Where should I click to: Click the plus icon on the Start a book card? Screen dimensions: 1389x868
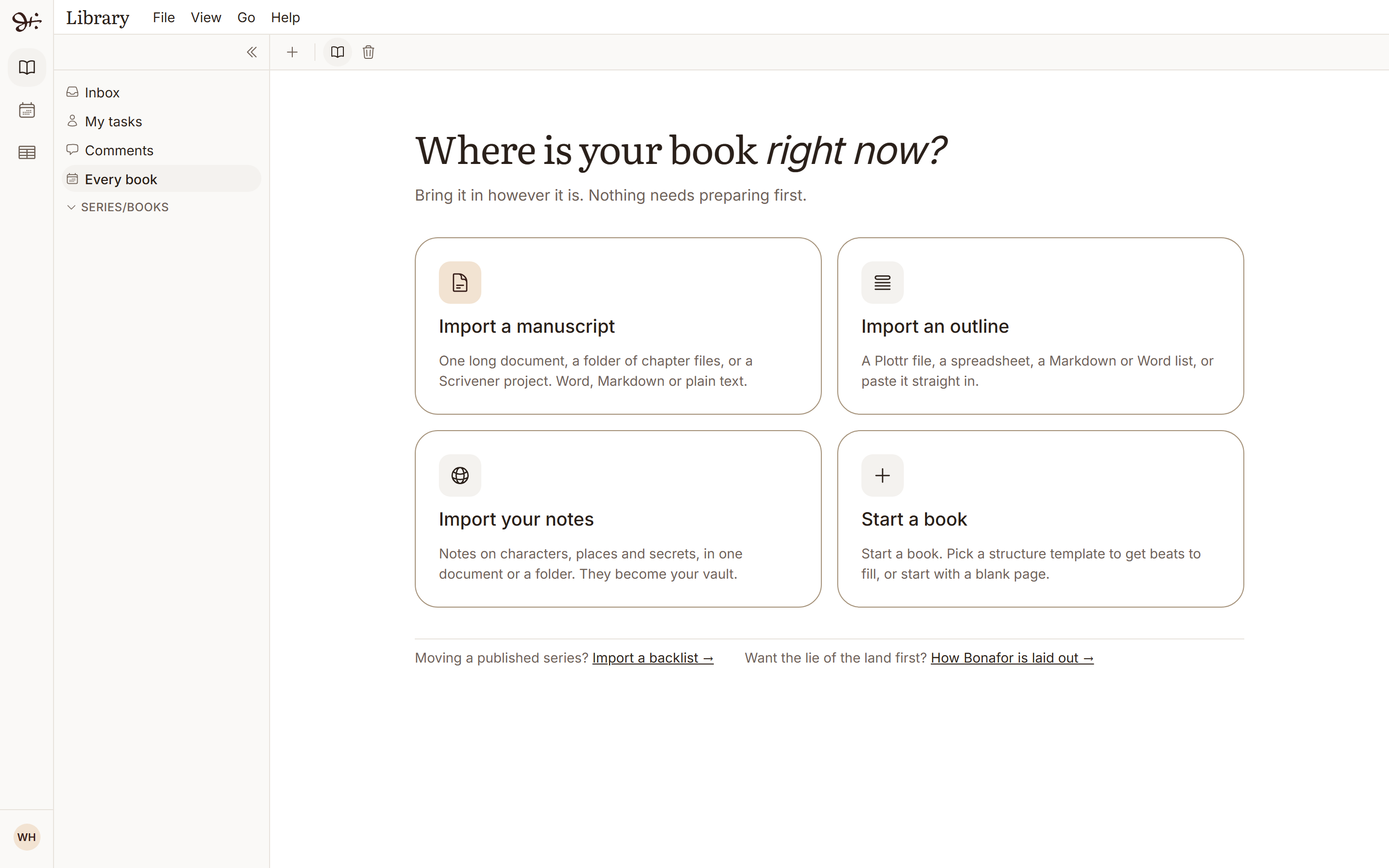click(x=882, y=475)
